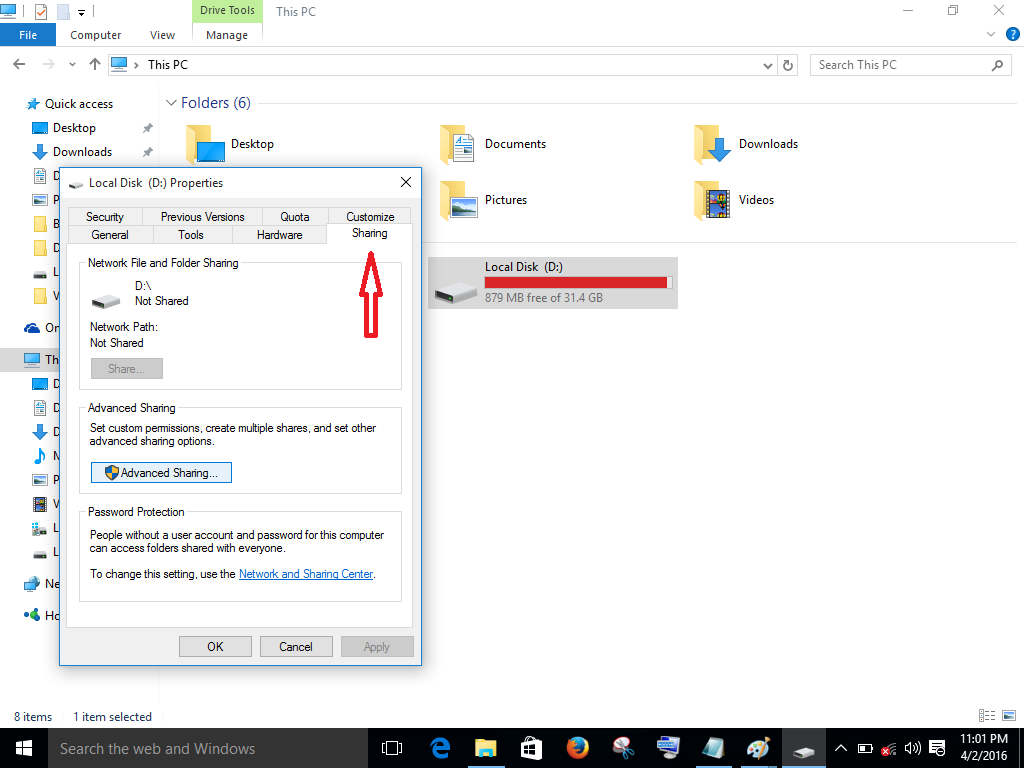The image size is (1024, 768).
Task: Click the volume icon in system tray
Action: 911,747
